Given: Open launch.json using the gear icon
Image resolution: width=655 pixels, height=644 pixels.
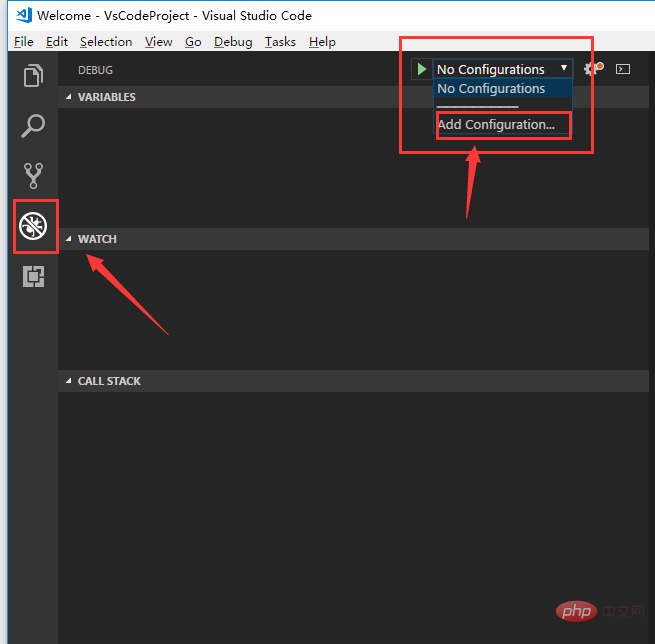Looking at the screenshot, I should 593,68.
